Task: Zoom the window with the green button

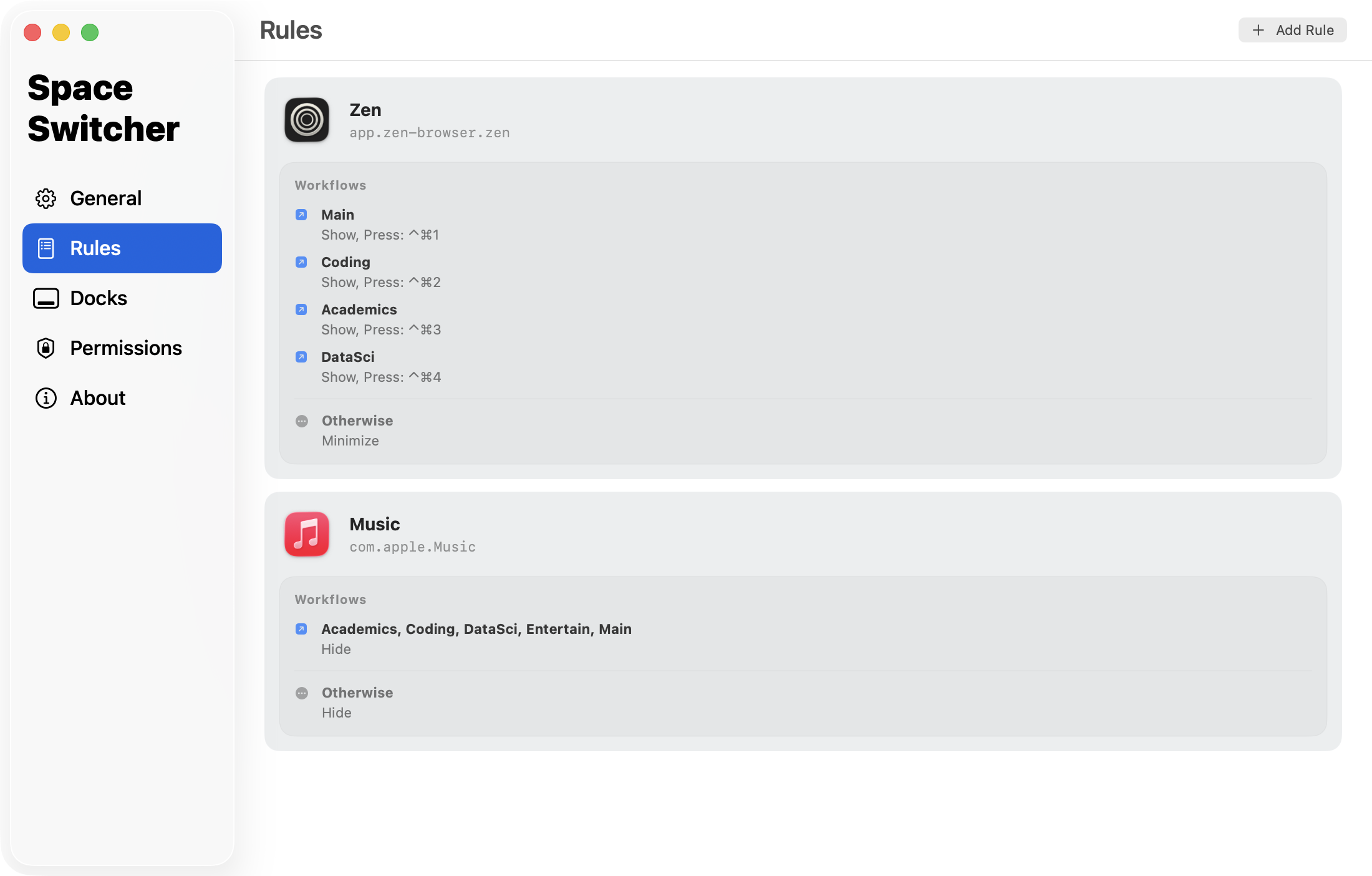Action: click(90, 32)
